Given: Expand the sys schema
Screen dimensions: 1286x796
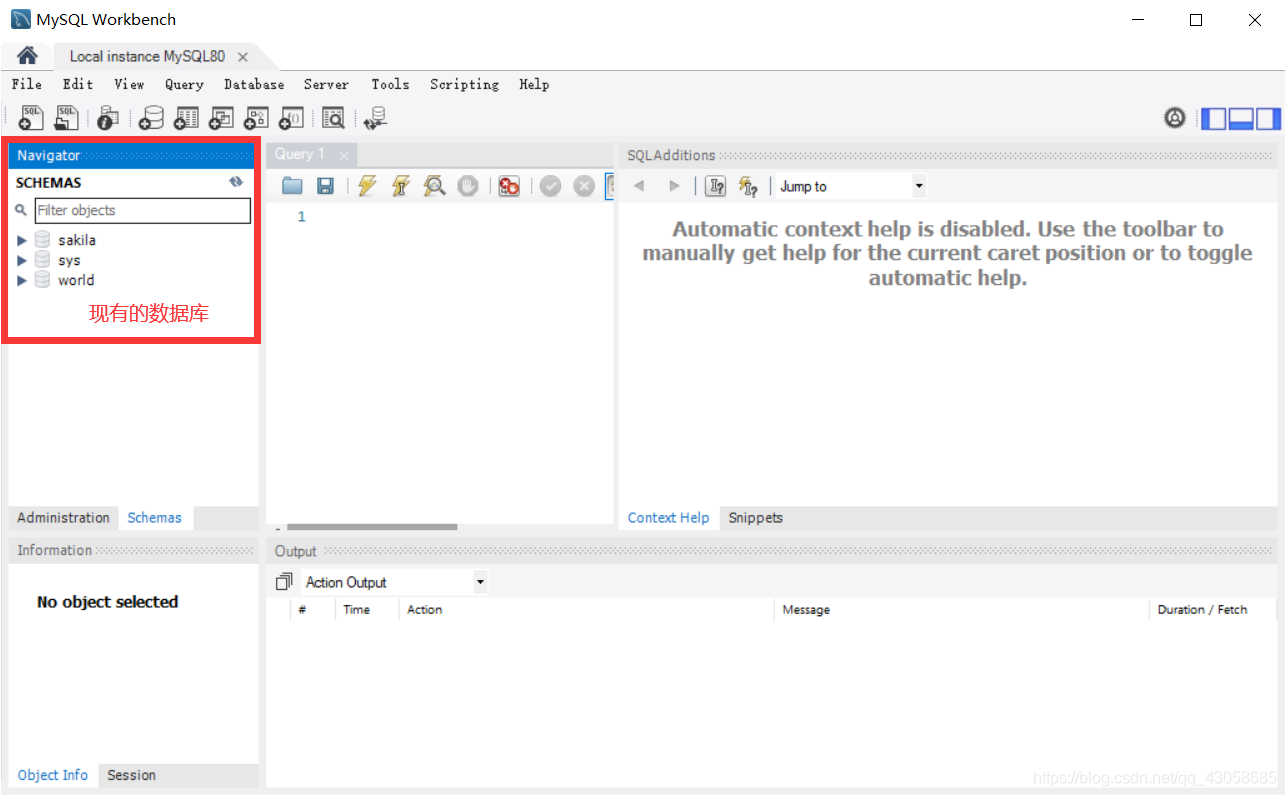Looking at the screenshot, I should click(x=22, y=260).
